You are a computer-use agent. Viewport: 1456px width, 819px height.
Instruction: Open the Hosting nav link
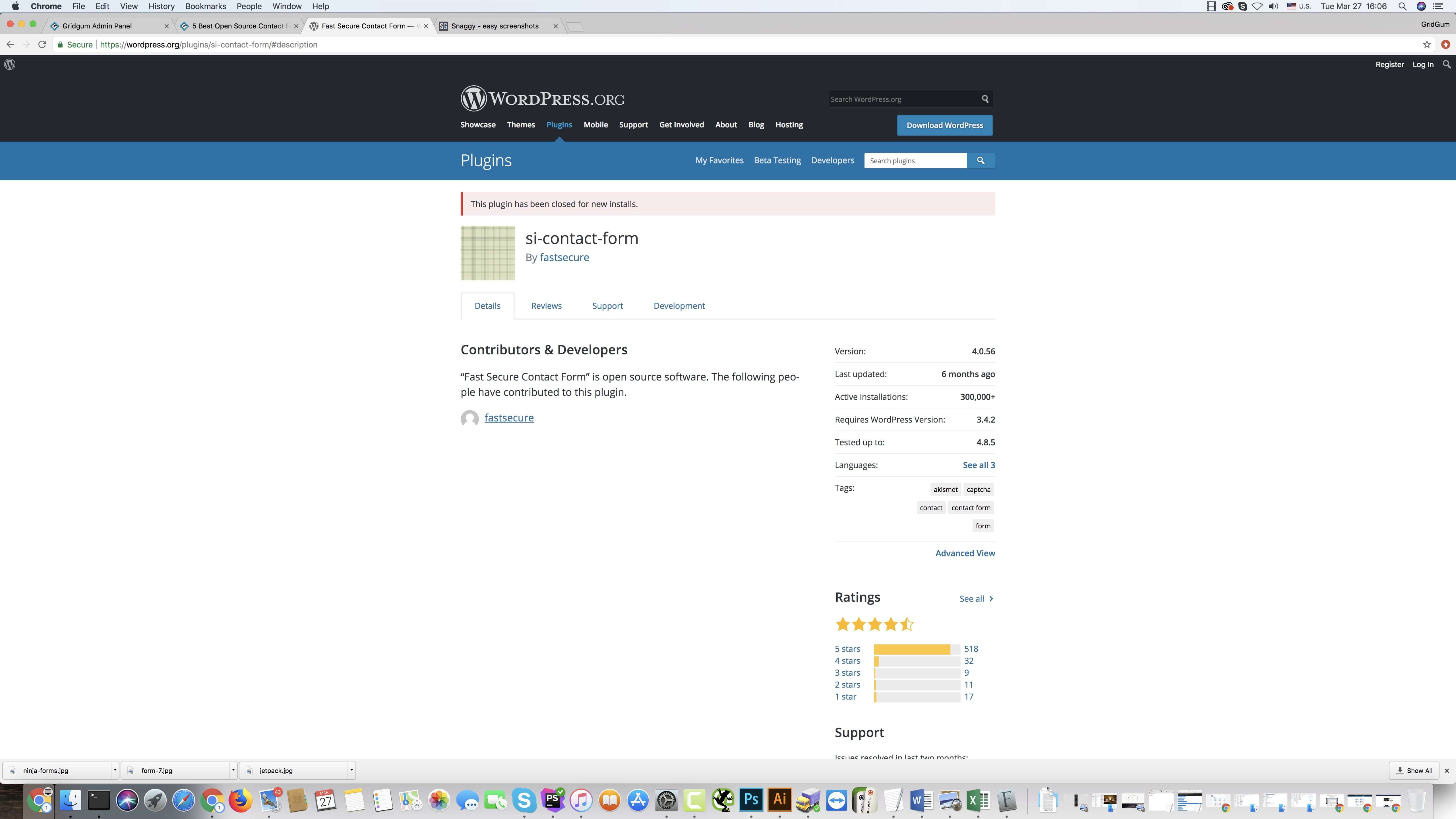click(x=789, y=125)
